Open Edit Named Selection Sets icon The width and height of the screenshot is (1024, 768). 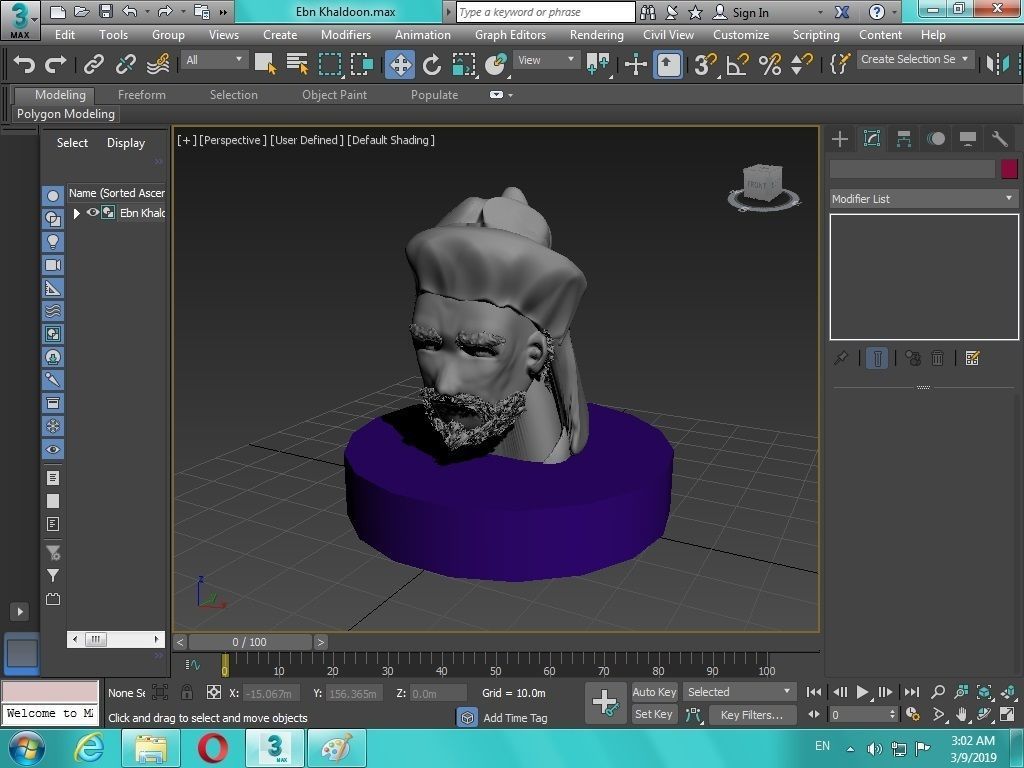(839, 64)
